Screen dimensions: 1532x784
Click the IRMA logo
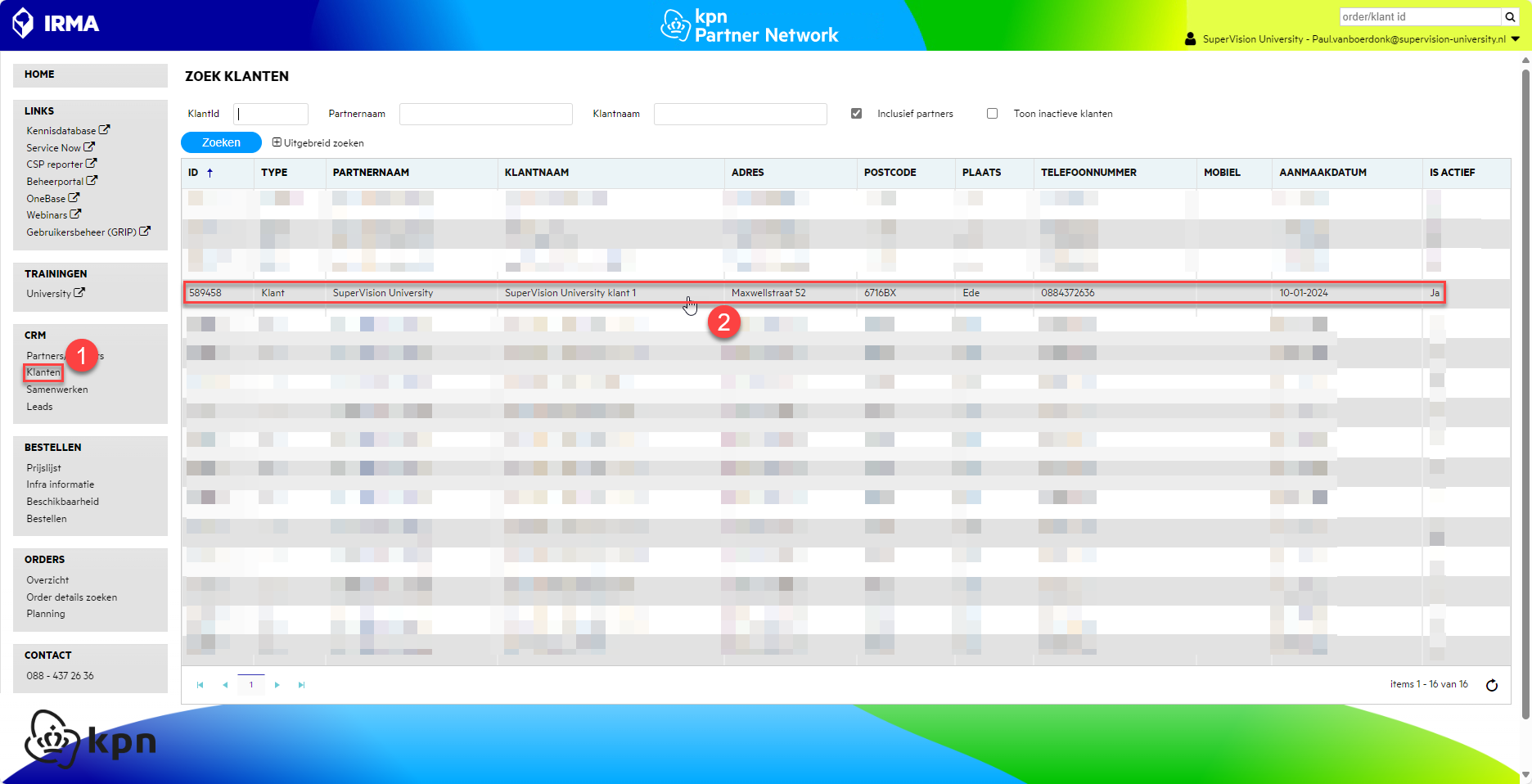coord(56,23)
